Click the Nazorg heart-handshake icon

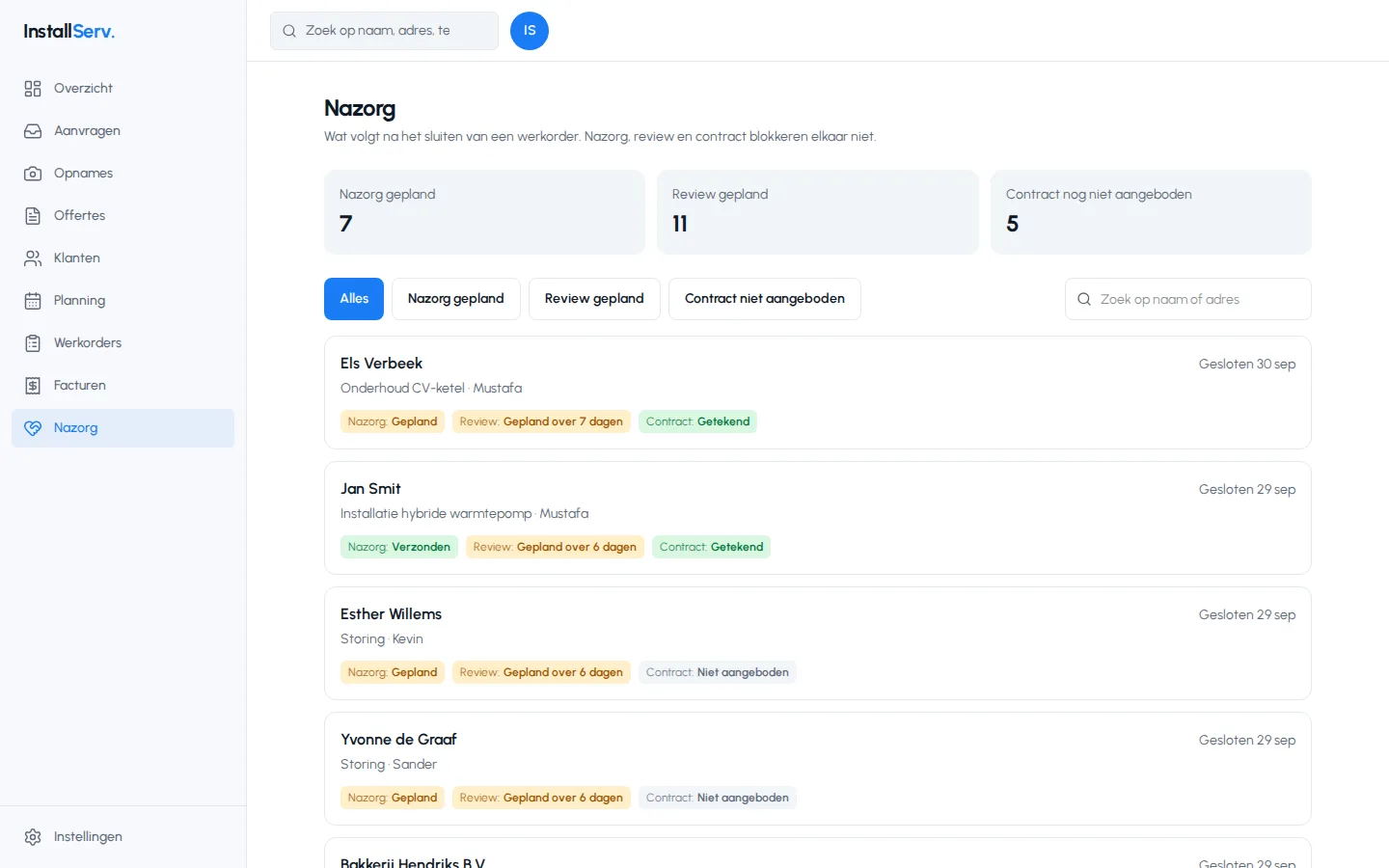point(33,428)
